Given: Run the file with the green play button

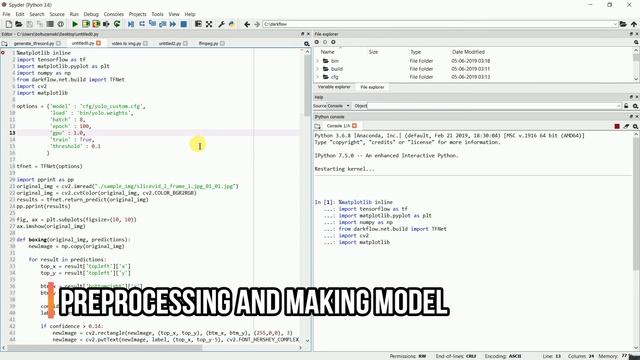Looking at the screenshot, I should pos(75,24).
